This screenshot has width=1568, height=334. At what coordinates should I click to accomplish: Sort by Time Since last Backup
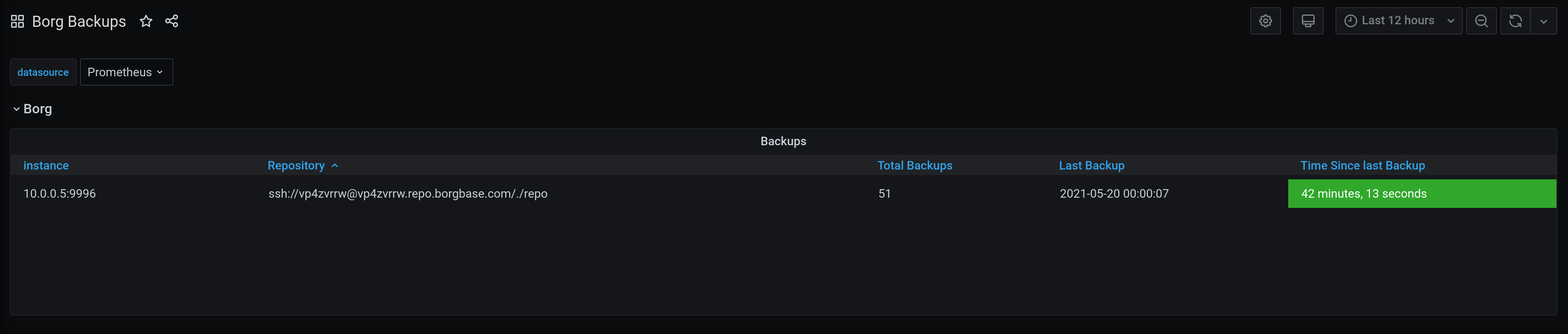coord(1362,165)
